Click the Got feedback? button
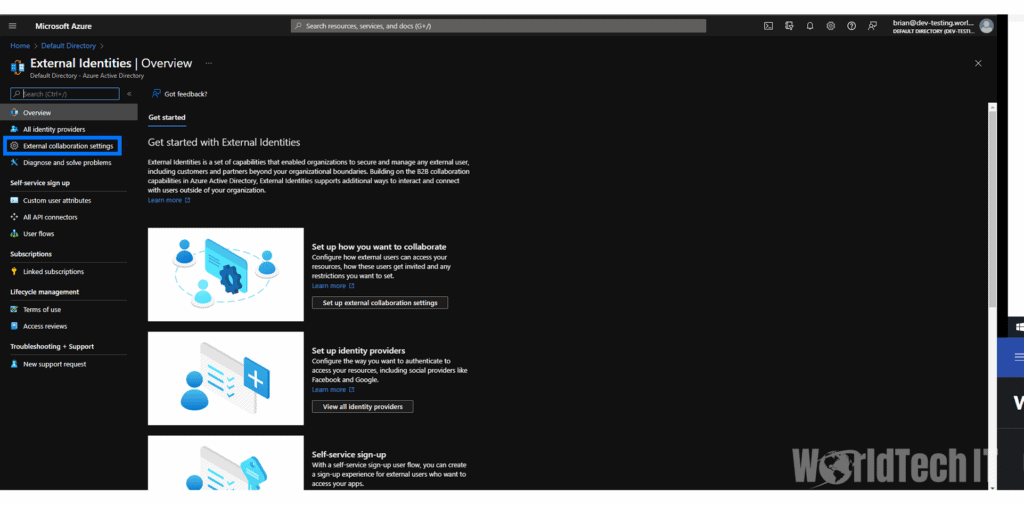This screenshot has height=505, width=1024. 180,94
